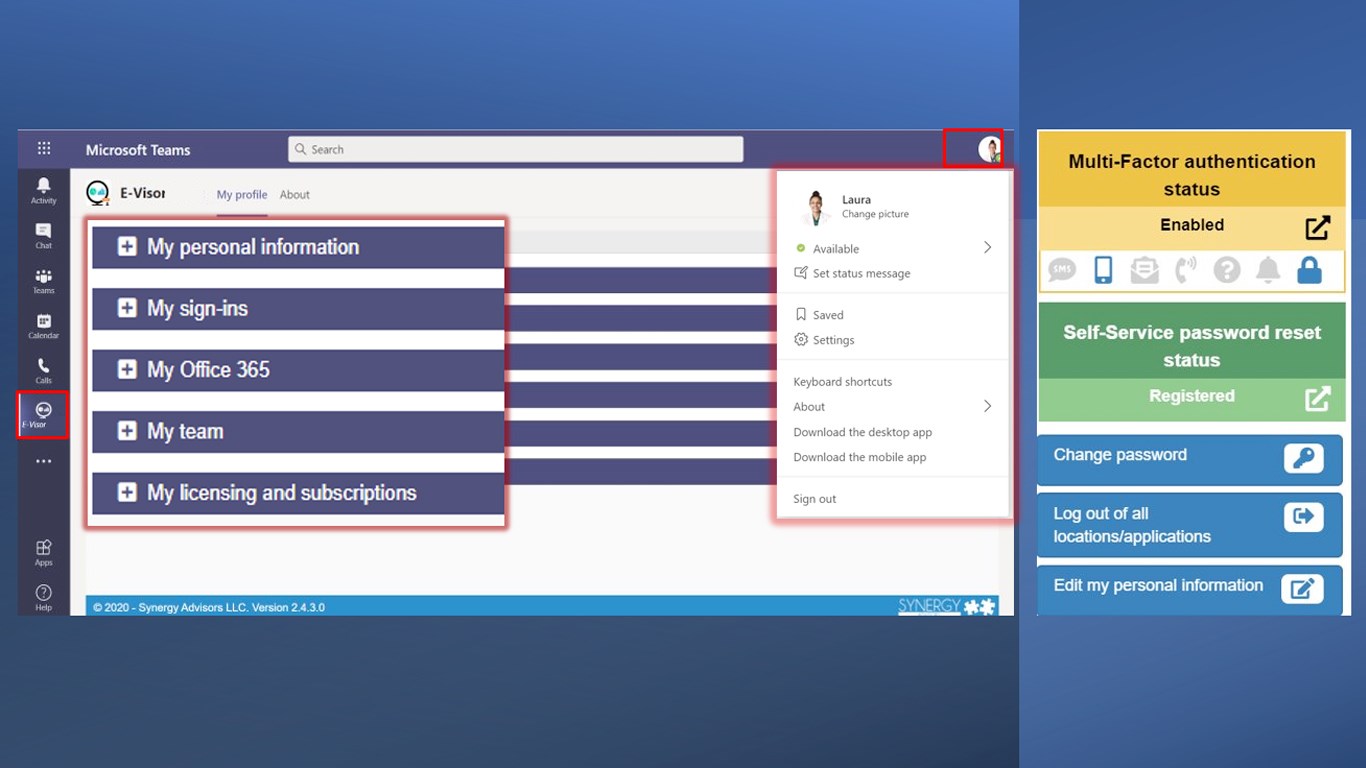This screenshot has height=768, width=1366.
Task: Click the Change password button
Action: 1190,459
